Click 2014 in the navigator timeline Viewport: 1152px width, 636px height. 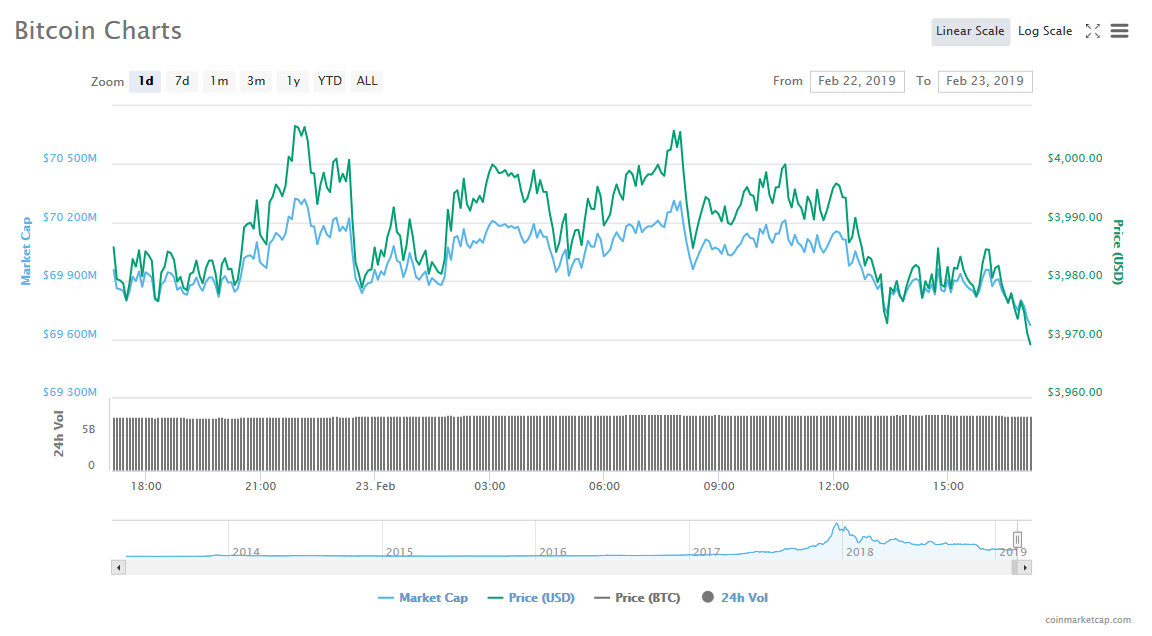click(246, 552)
